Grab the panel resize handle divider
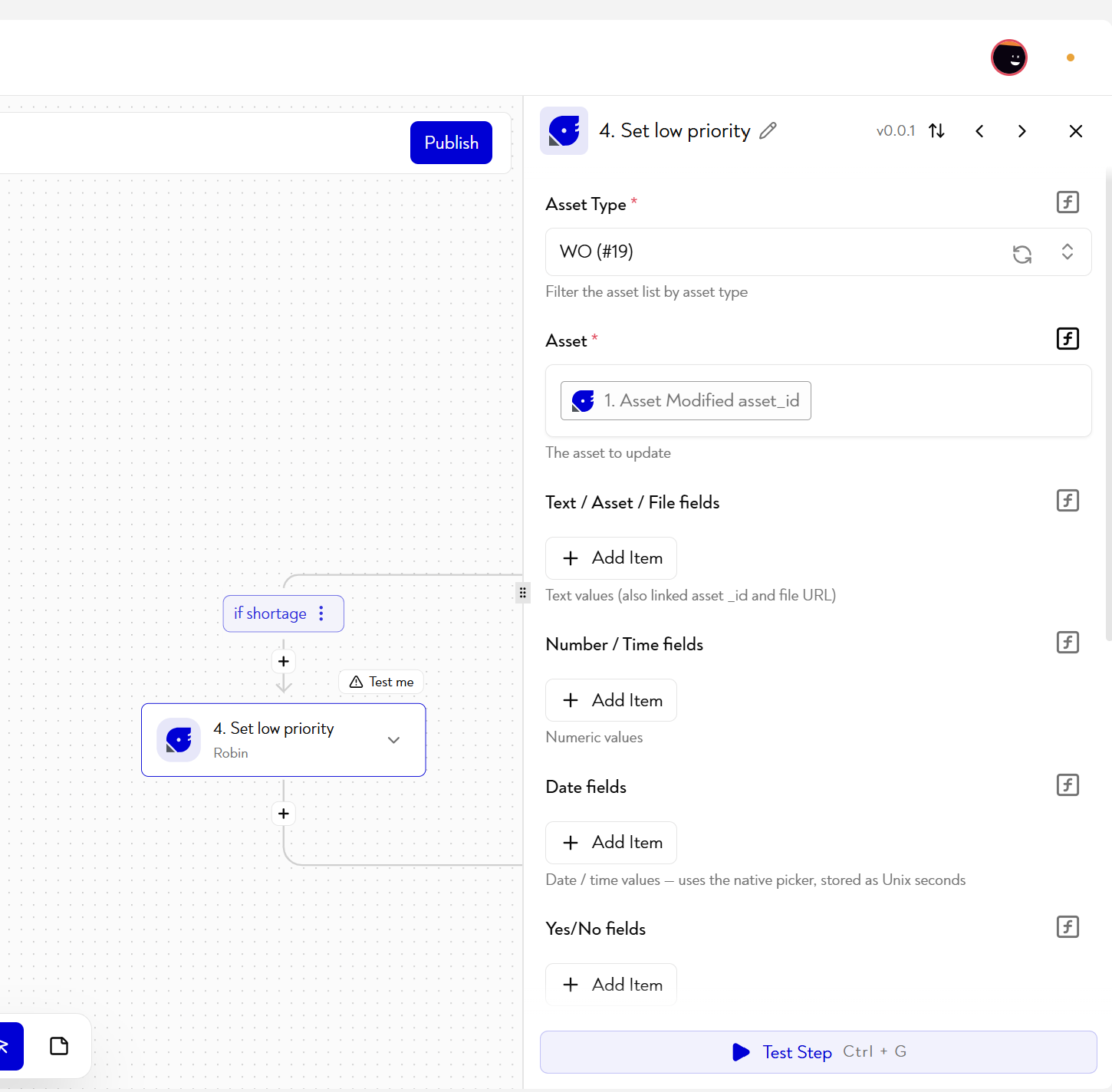This screenshot has width=1112, height=1092. click(523, 593)
